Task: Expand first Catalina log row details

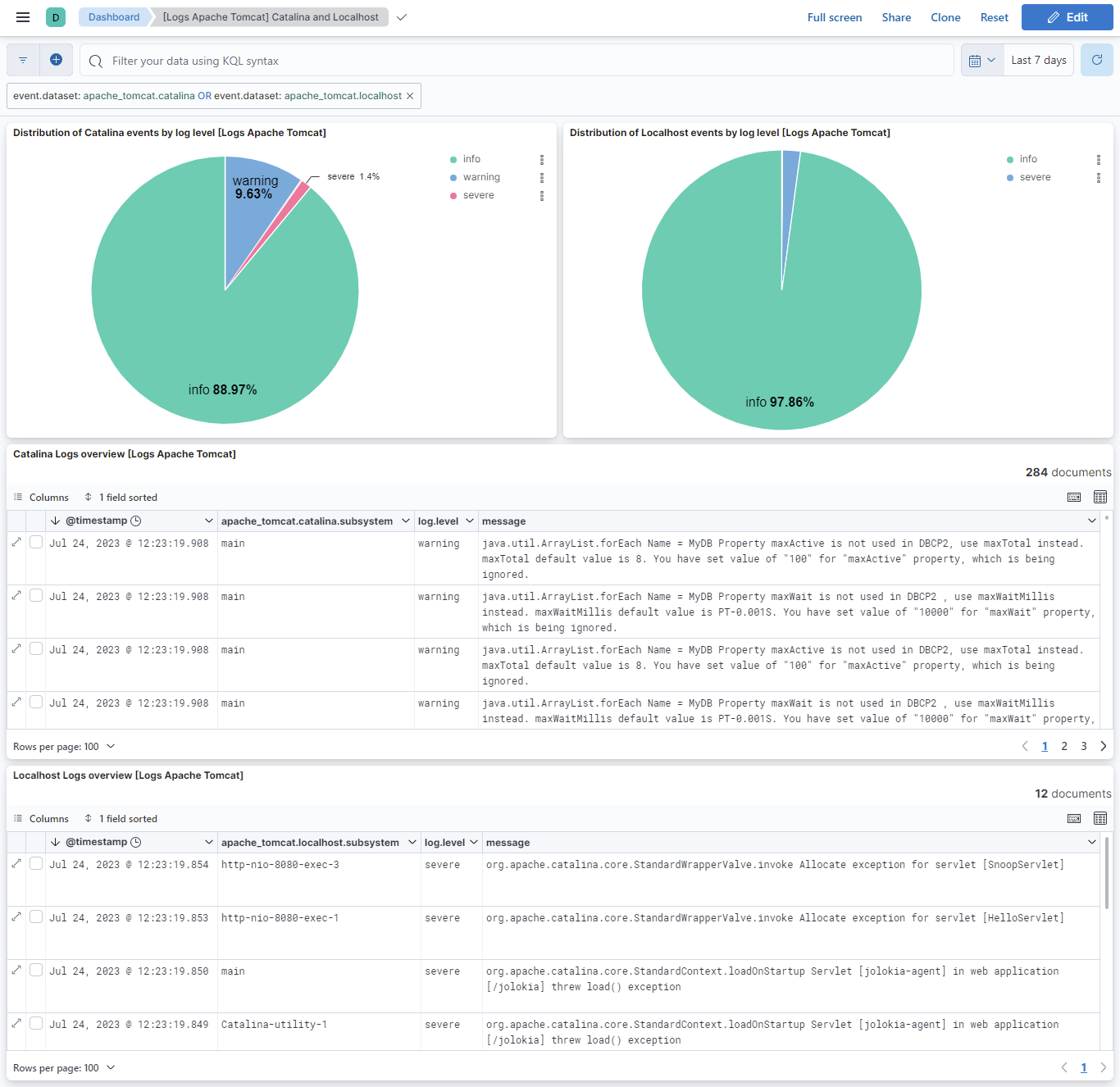Action: click(x=16, y=543)
